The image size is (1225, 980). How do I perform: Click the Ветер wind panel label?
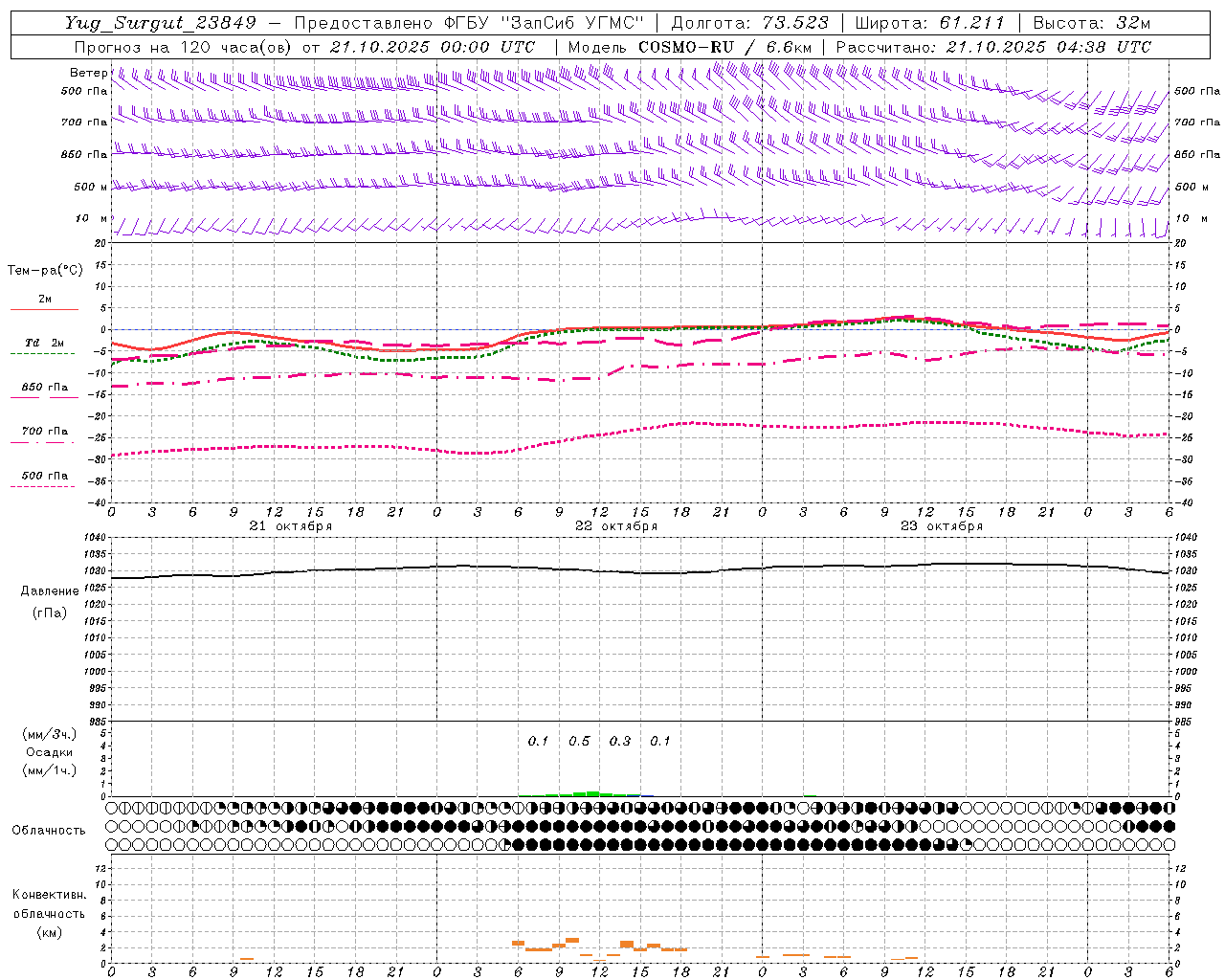click(x=88, y=73)
